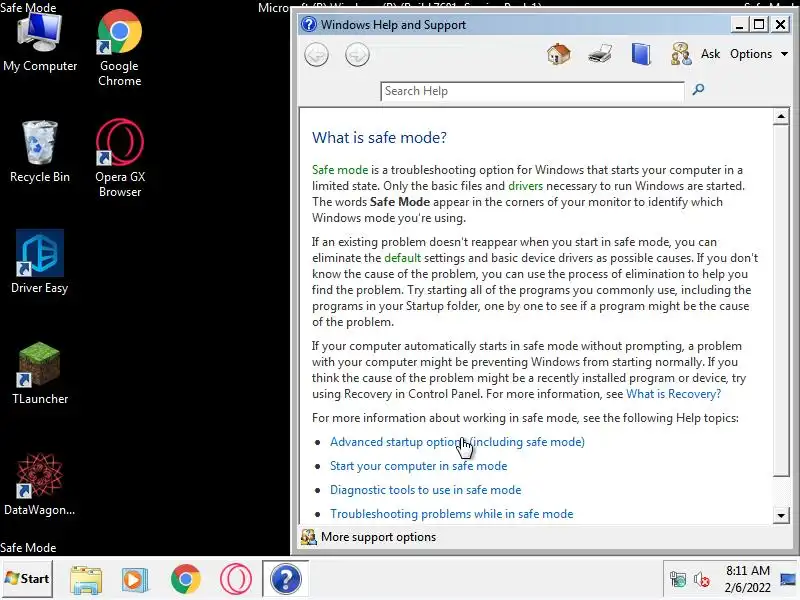Screen dimensions: 800x600
Task: Open 'Advanced startup options (including safe mode)' link
Action: pos(457,442)
